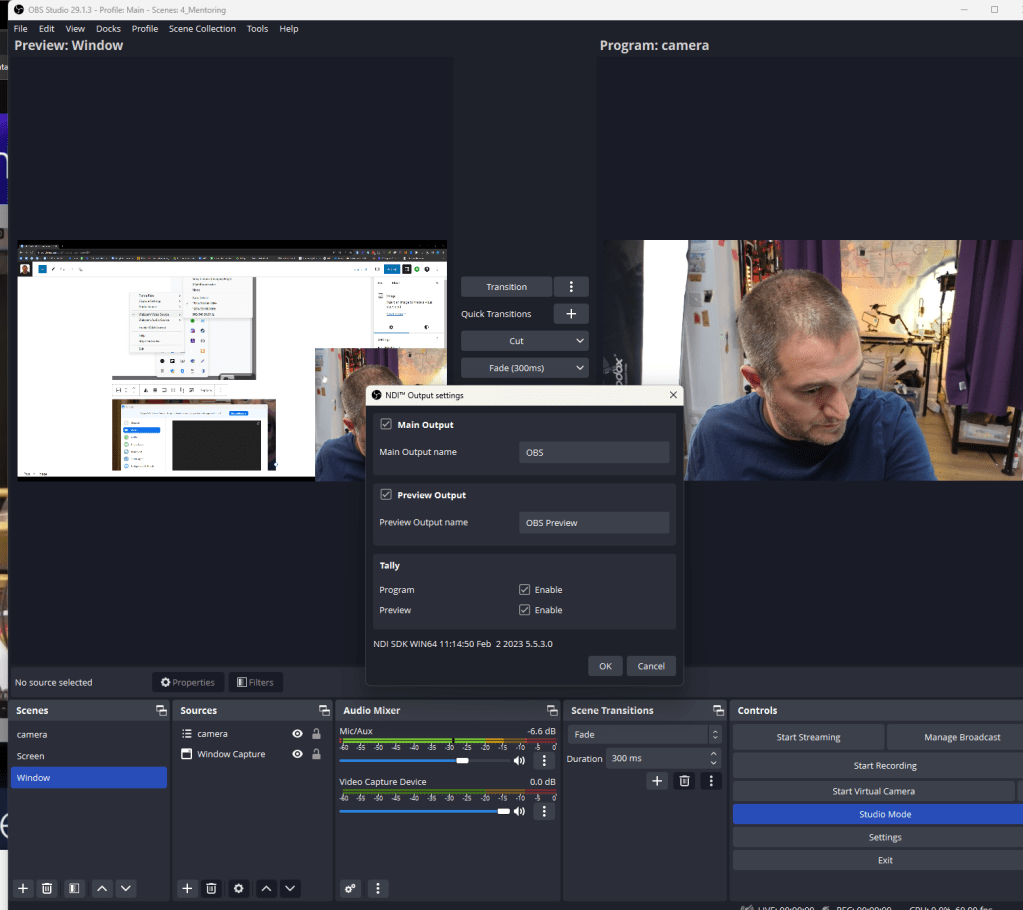Close the NDI Output settings dialog
The width and height of the screenshot is (1023, 910).
coord(673,395)
